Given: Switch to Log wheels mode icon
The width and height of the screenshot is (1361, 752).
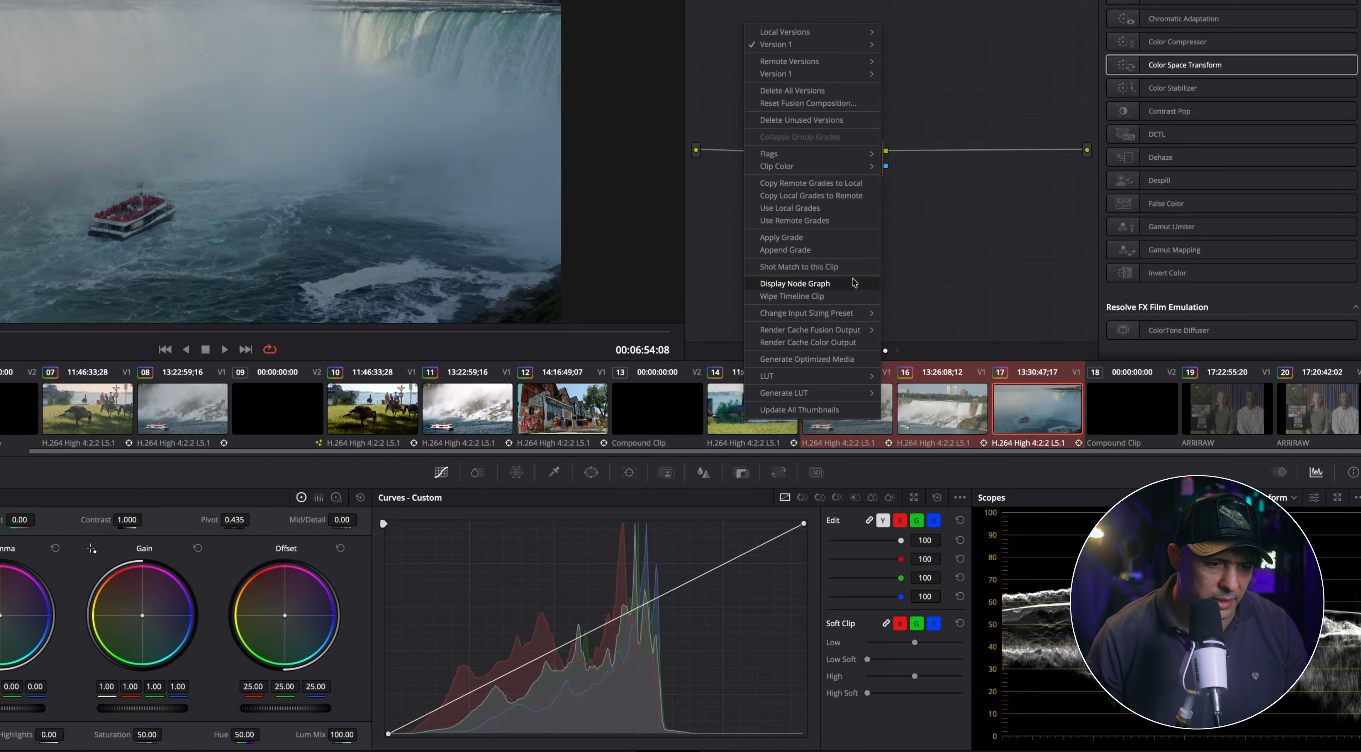Looking at the screenshot, I should 336,497.
